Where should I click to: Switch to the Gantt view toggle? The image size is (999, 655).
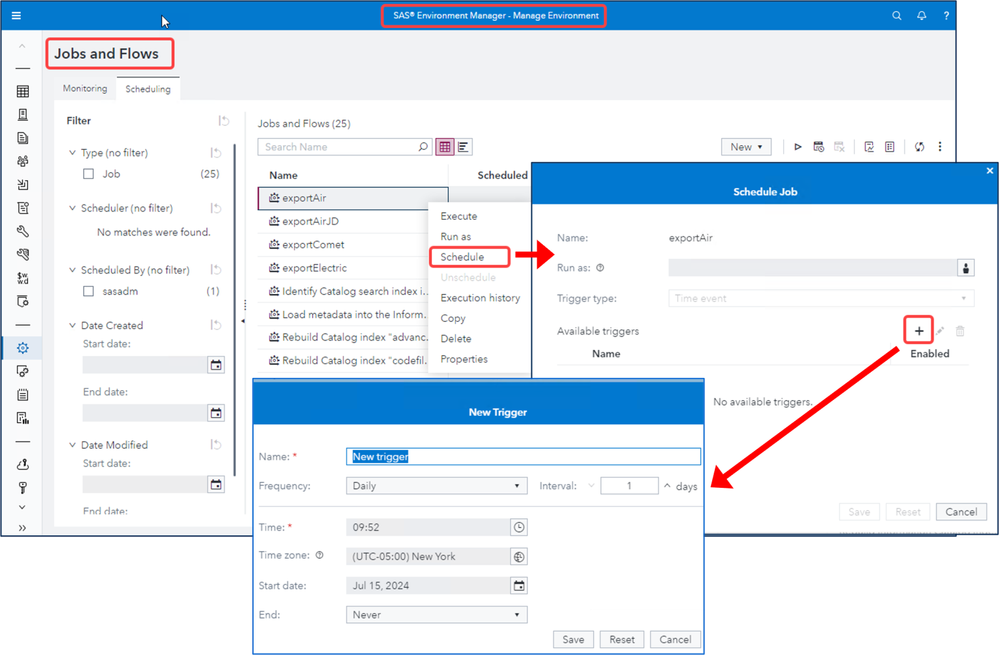coord(463,147)
